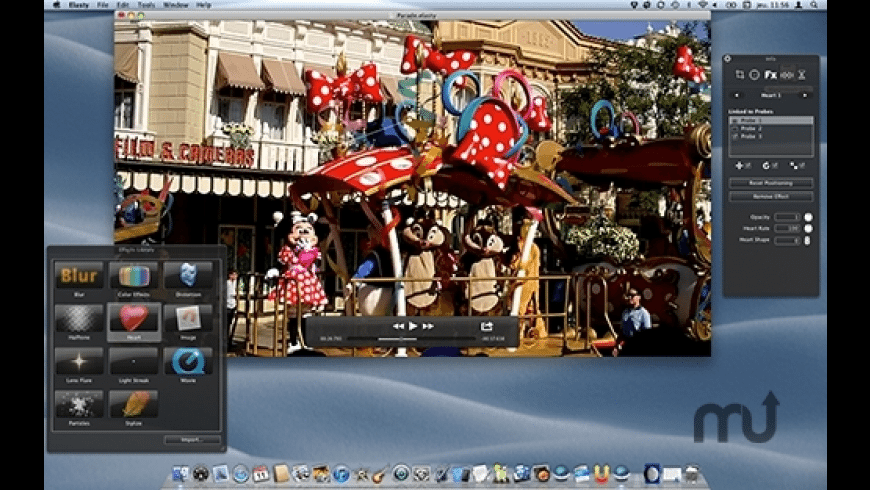Click the Reset Positioning button
The image size is (870, 490).
770,183
